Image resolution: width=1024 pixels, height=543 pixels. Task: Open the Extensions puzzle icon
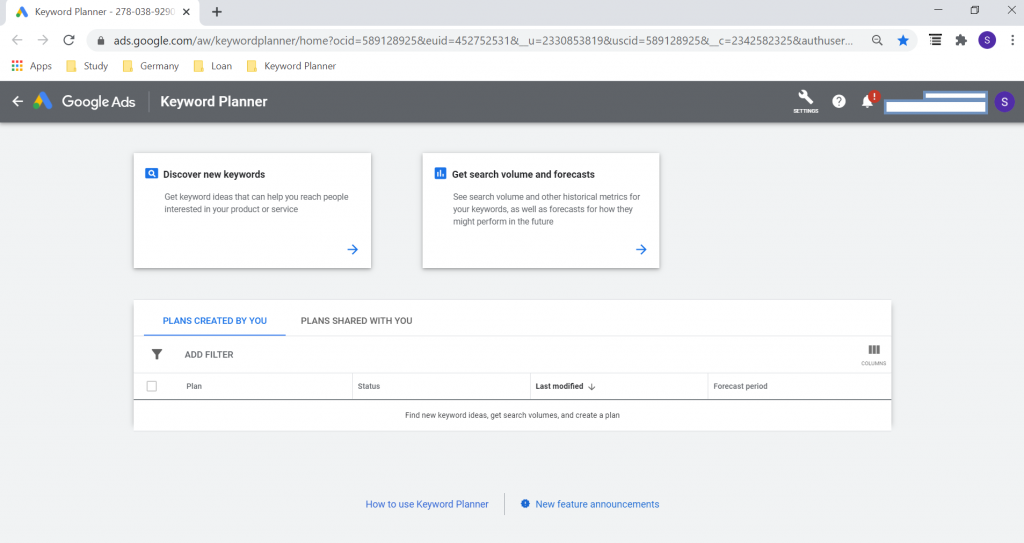[x=961, y=41]
